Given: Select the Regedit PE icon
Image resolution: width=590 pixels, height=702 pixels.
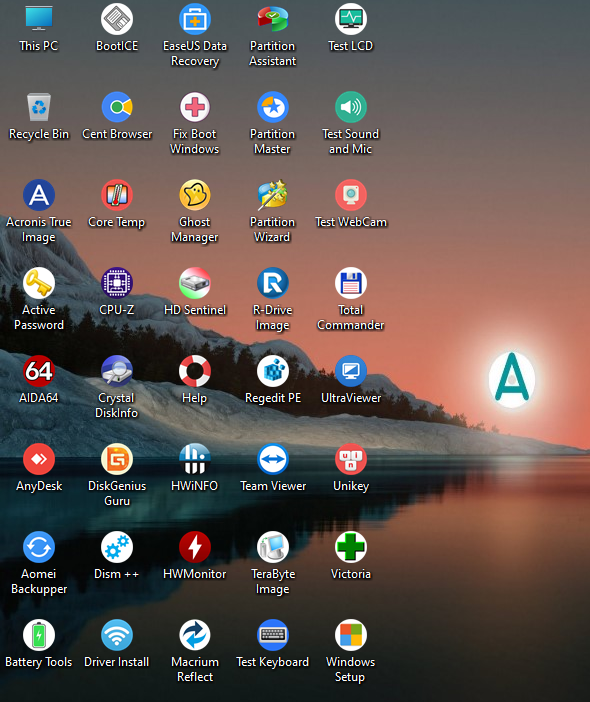Looking at the screenshot, I should click(x=273, y=371).
